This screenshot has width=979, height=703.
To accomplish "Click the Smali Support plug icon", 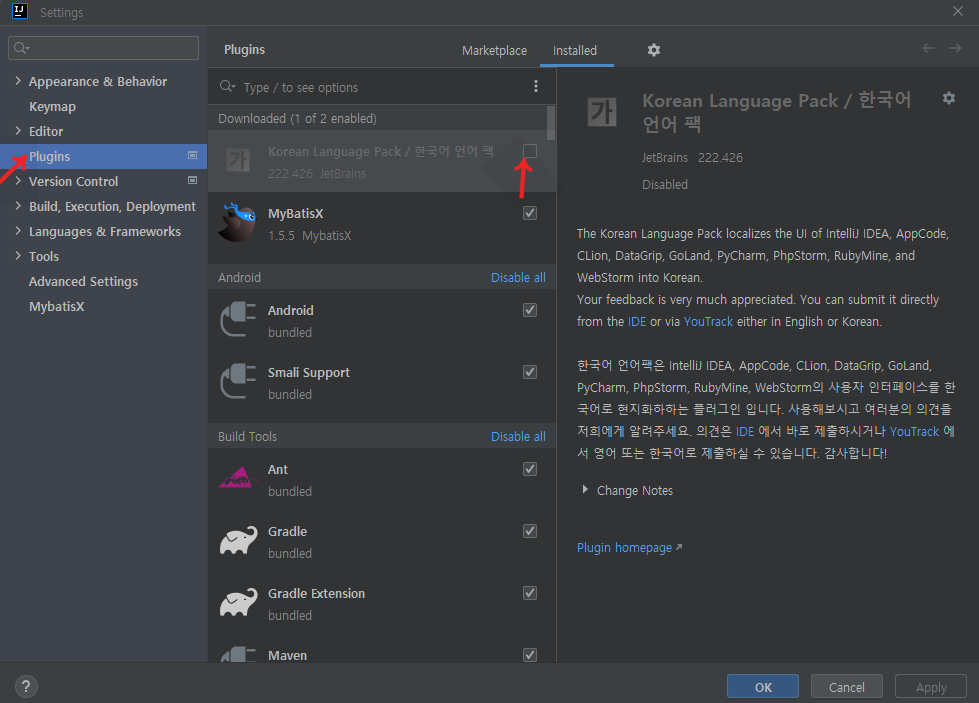I will [x=238, y=381].
